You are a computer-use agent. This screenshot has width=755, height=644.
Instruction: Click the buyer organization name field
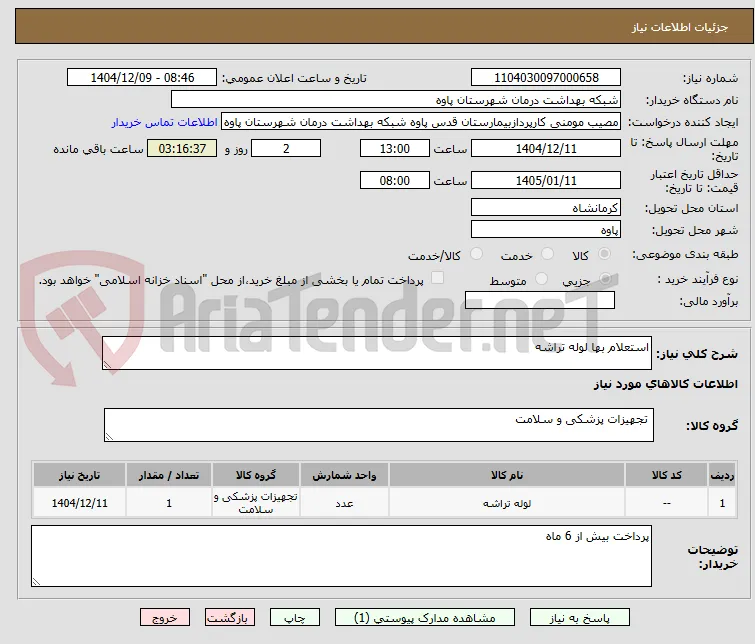(396, 100)
